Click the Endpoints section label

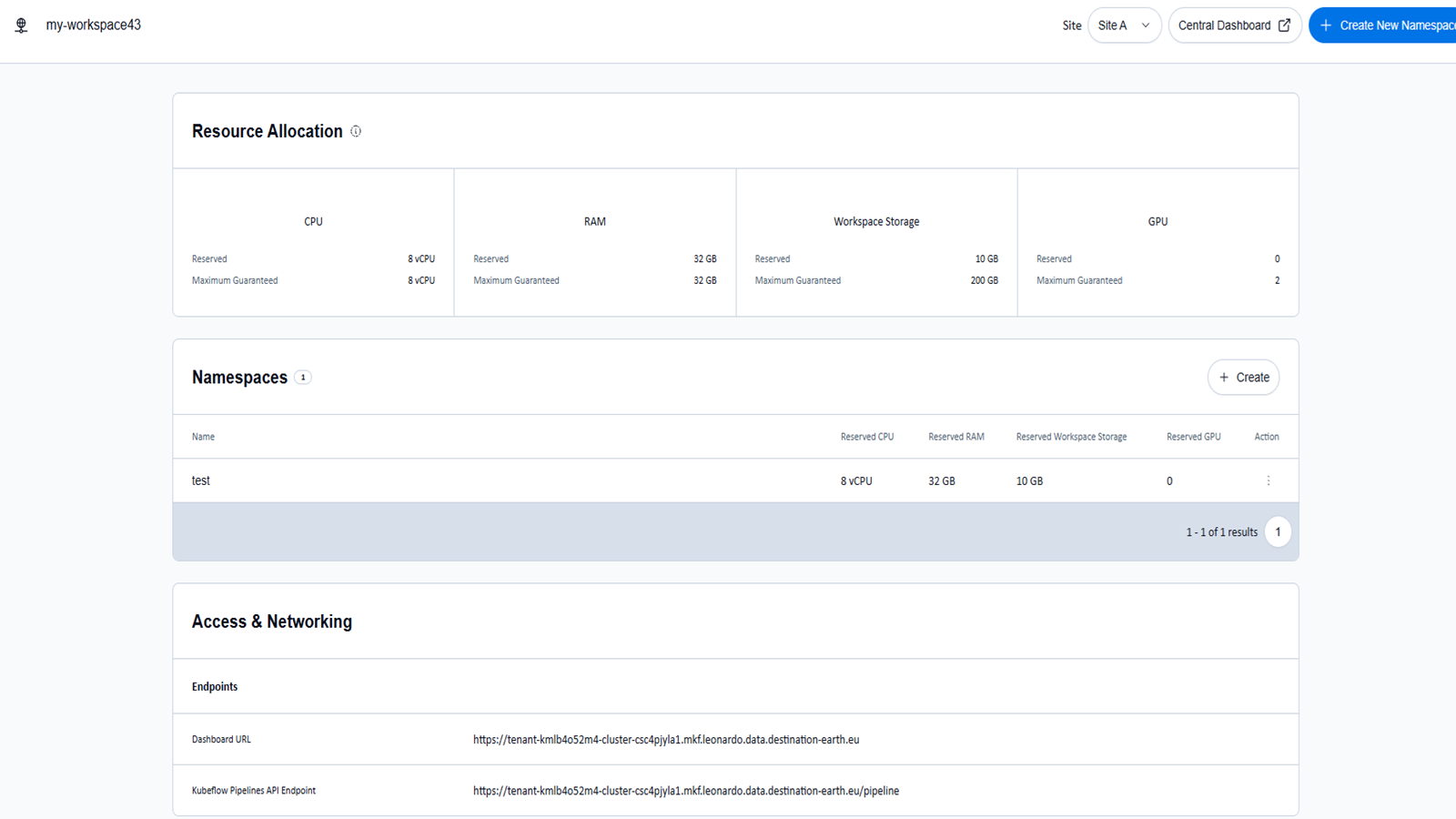point(215,687)
